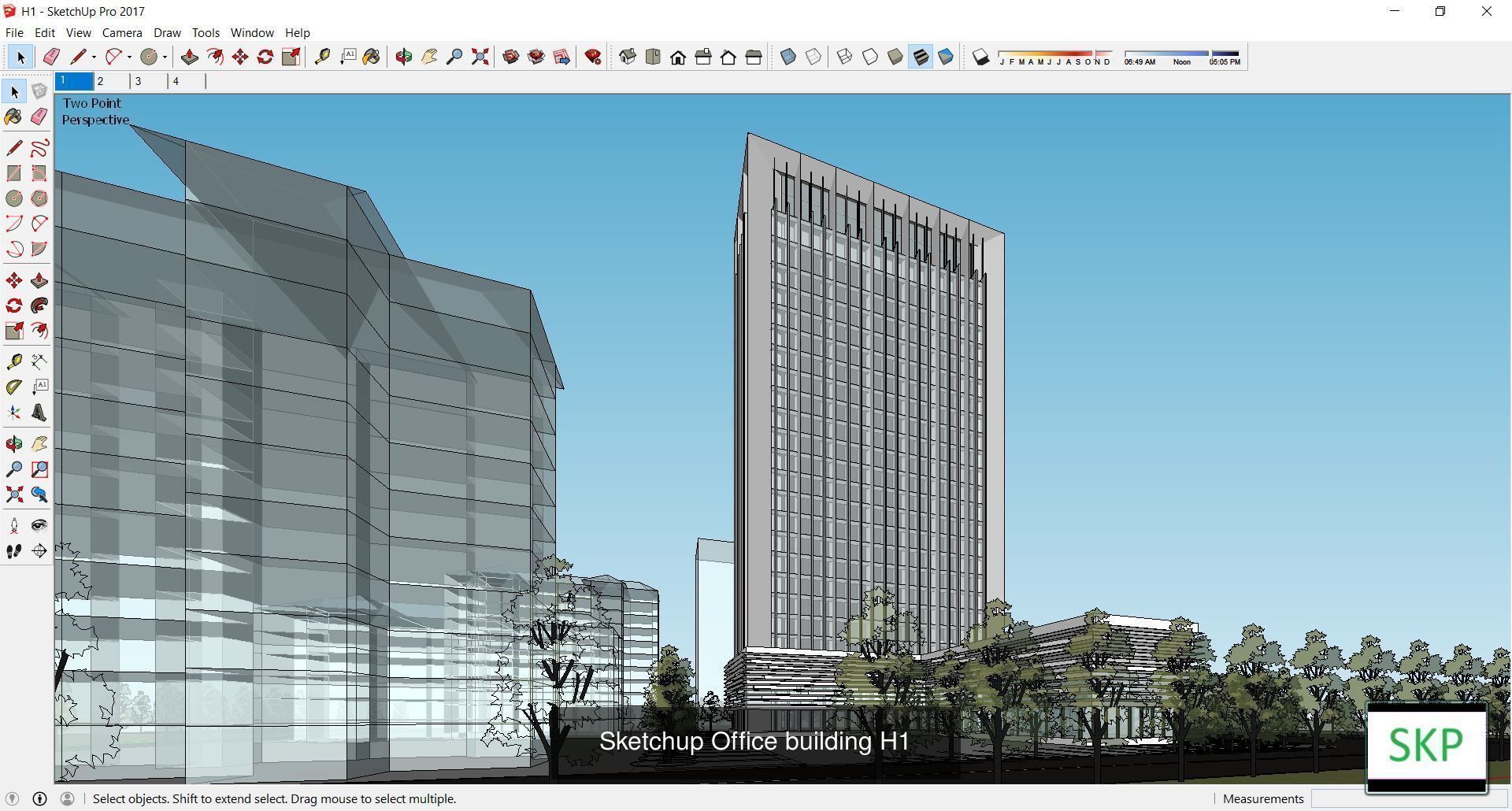
Task: Activate the Scale tool in the top toolbar
Action: (x=291, y=57)
